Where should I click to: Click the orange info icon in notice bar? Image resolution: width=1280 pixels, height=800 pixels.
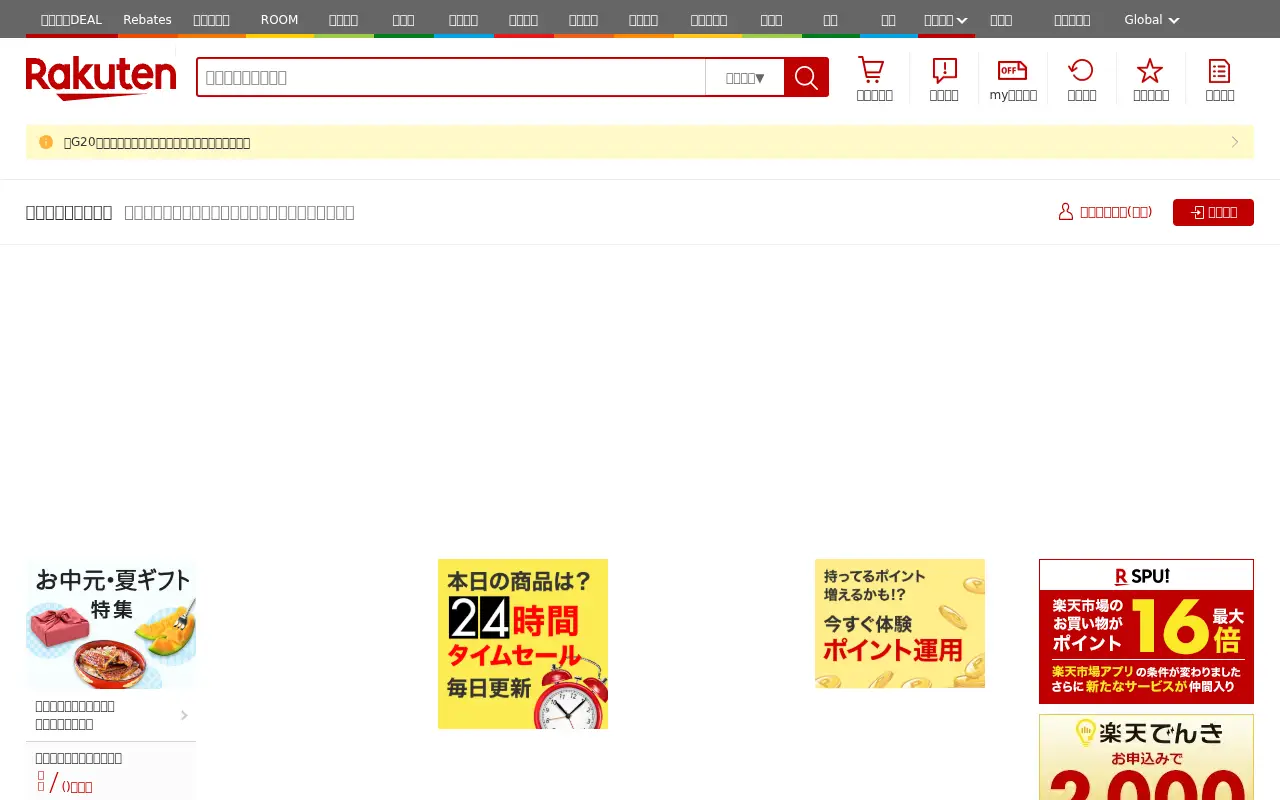tap(46, 142)
